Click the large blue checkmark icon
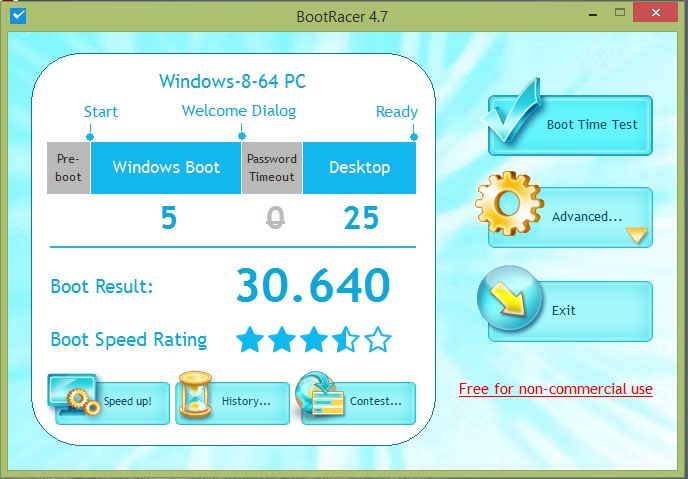688x479 pixels. pyautogui.click(x=512, y=111)
